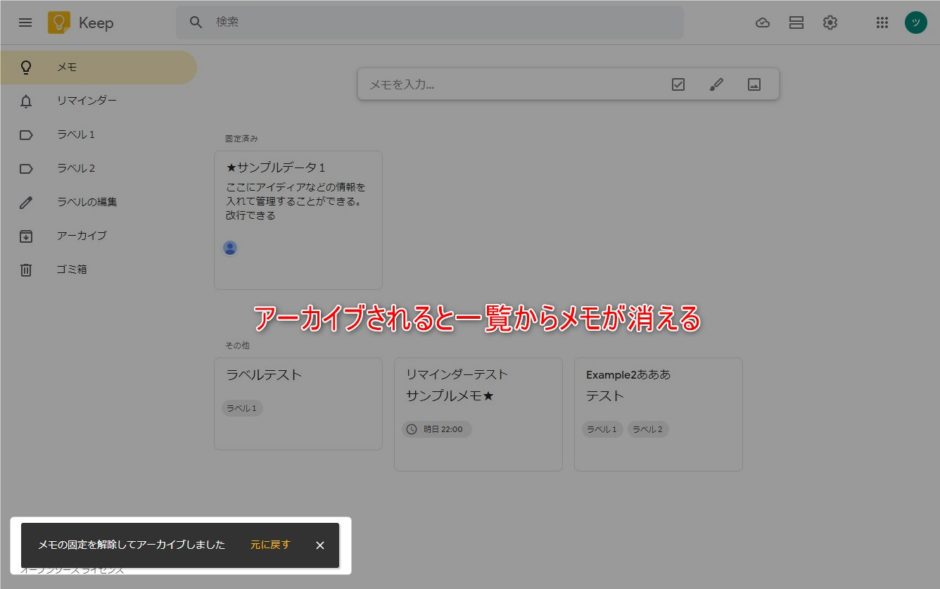Open the ★サンプルデータ1 pinned note
The image size is (940, 589).
[x=297, y=200]
